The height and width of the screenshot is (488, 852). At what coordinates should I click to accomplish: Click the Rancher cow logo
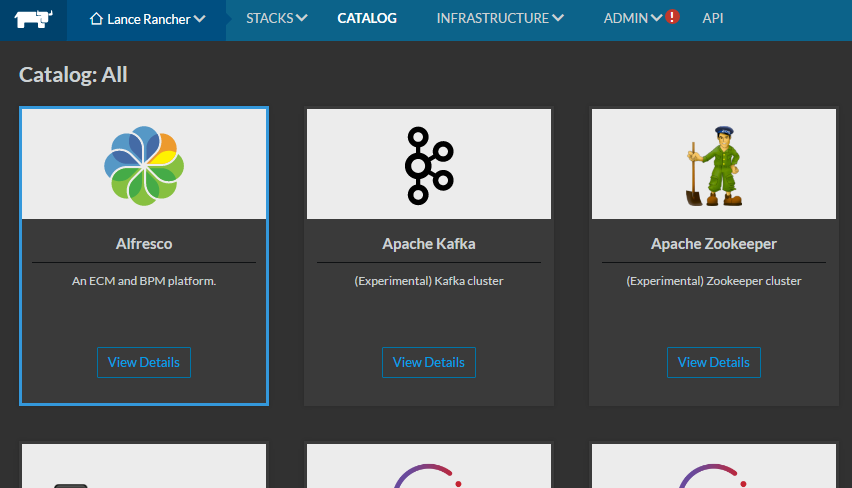coord(33,19)
